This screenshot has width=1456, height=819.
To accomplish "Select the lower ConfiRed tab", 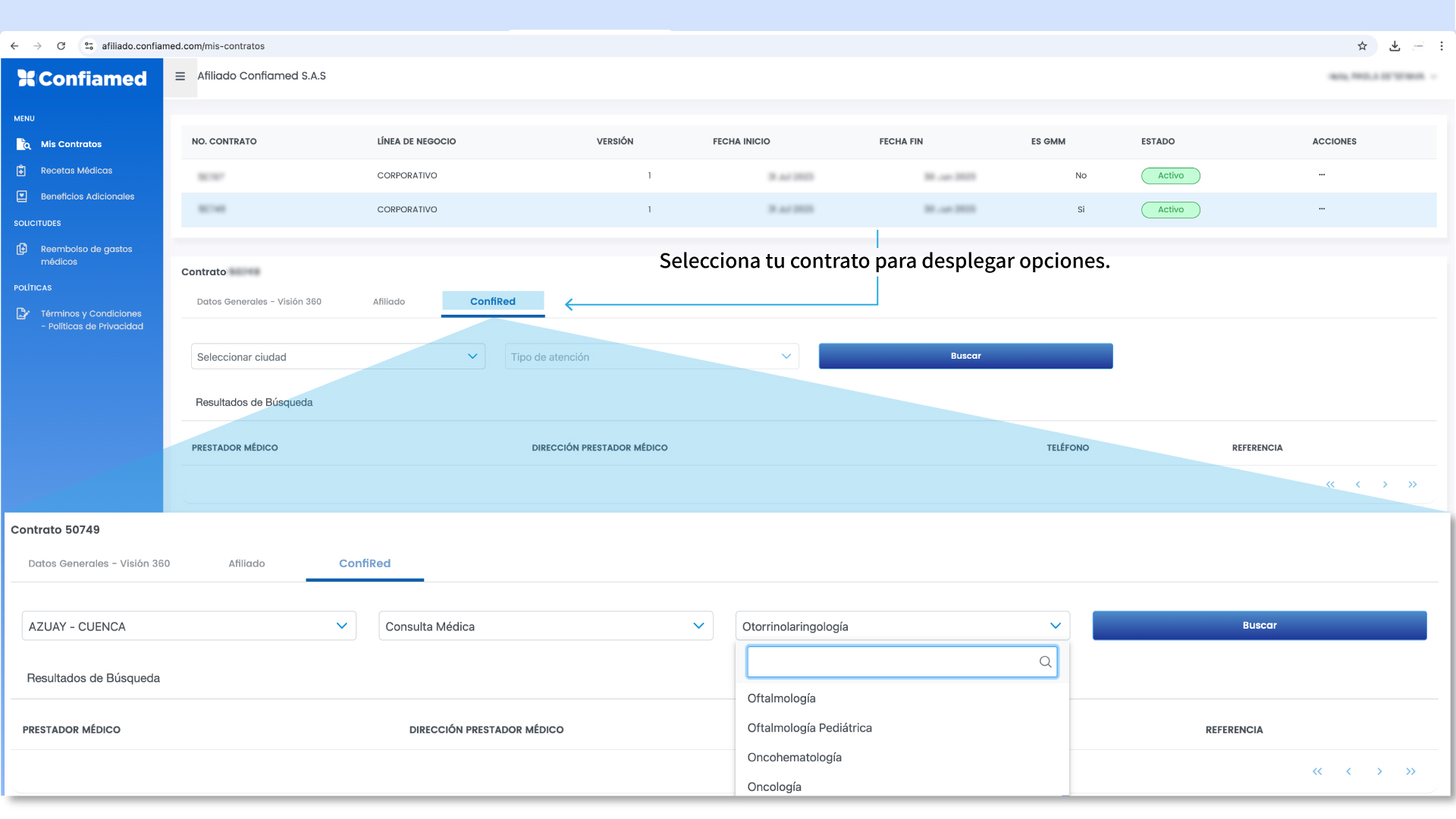I will coord(365,563).
